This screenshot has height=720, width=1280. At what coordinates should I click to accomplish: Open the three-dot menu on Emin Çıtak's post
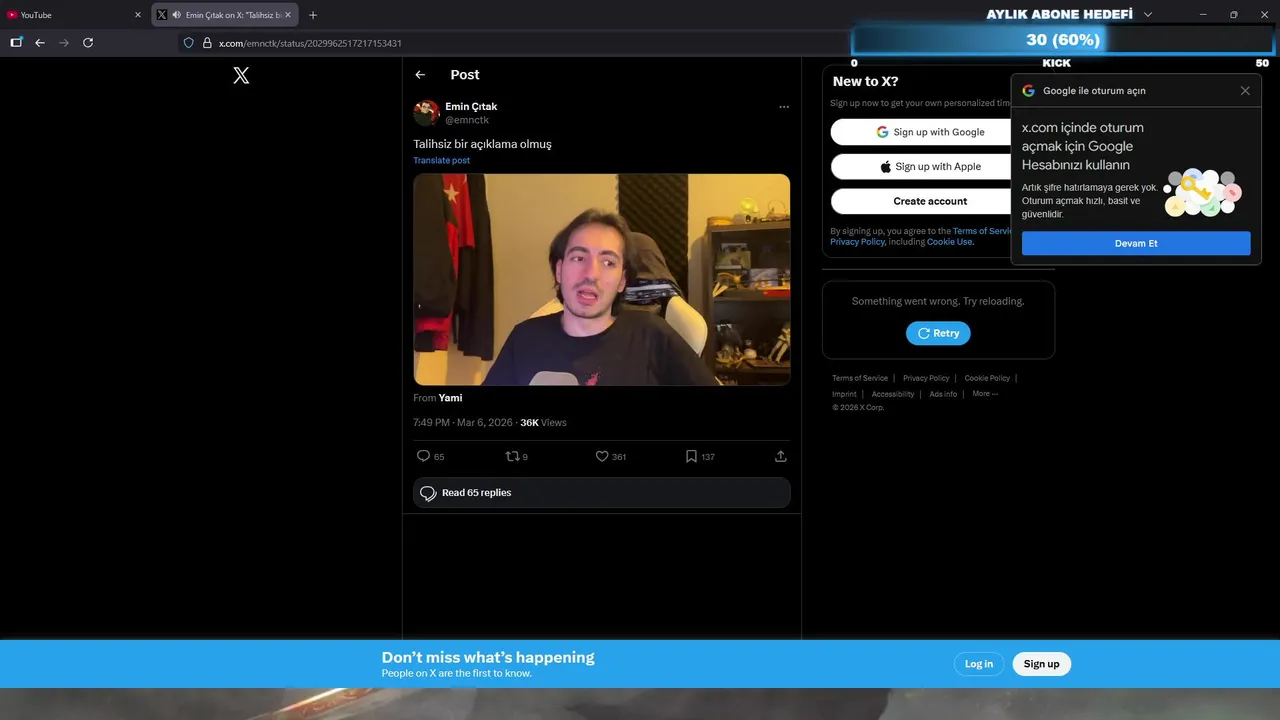tap(784, 107)
